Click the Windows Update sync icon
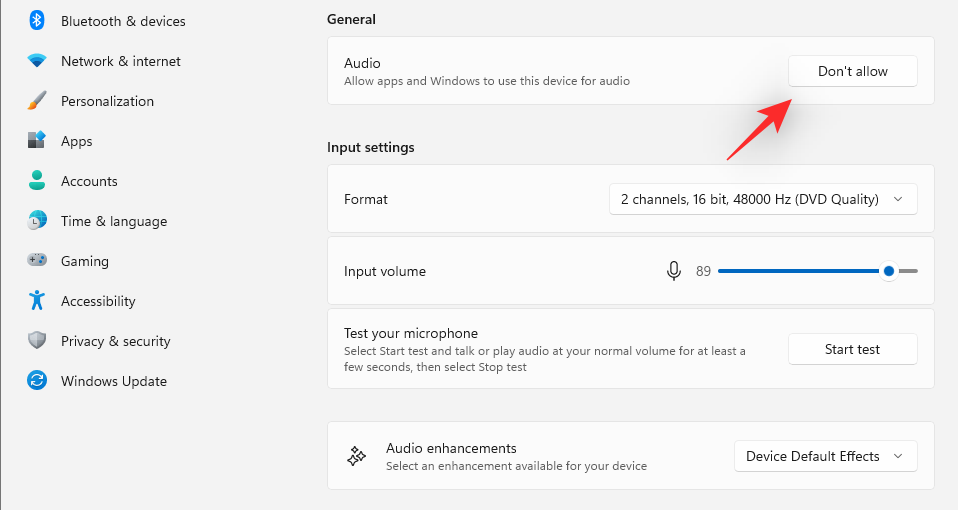Screen dimensions: 958x510 click(37, 381)
